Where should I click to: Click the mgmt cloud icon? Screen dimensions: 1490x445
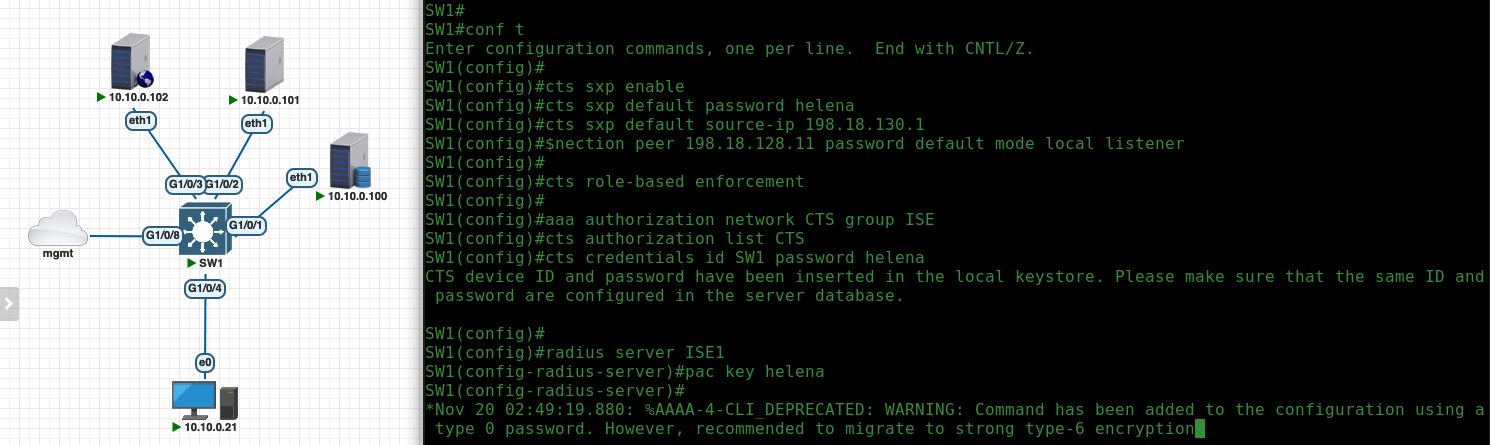(x=58, y=229)
